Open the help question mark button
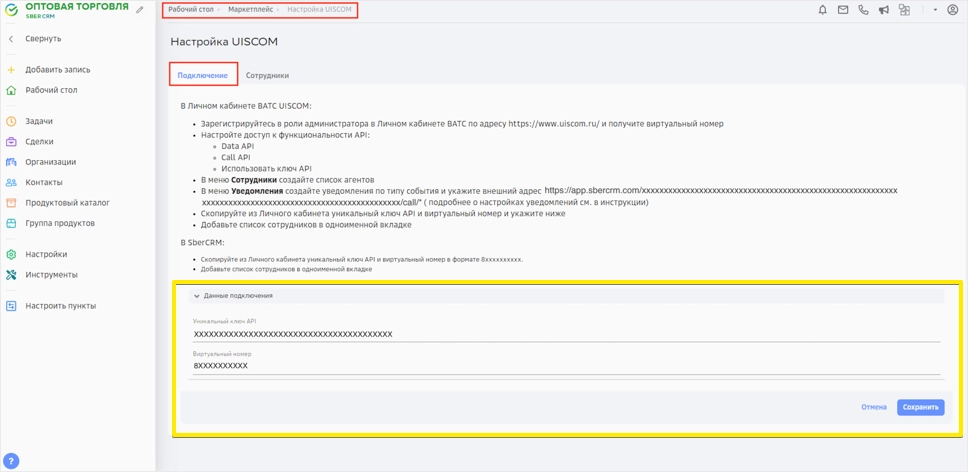 point(12,461)
